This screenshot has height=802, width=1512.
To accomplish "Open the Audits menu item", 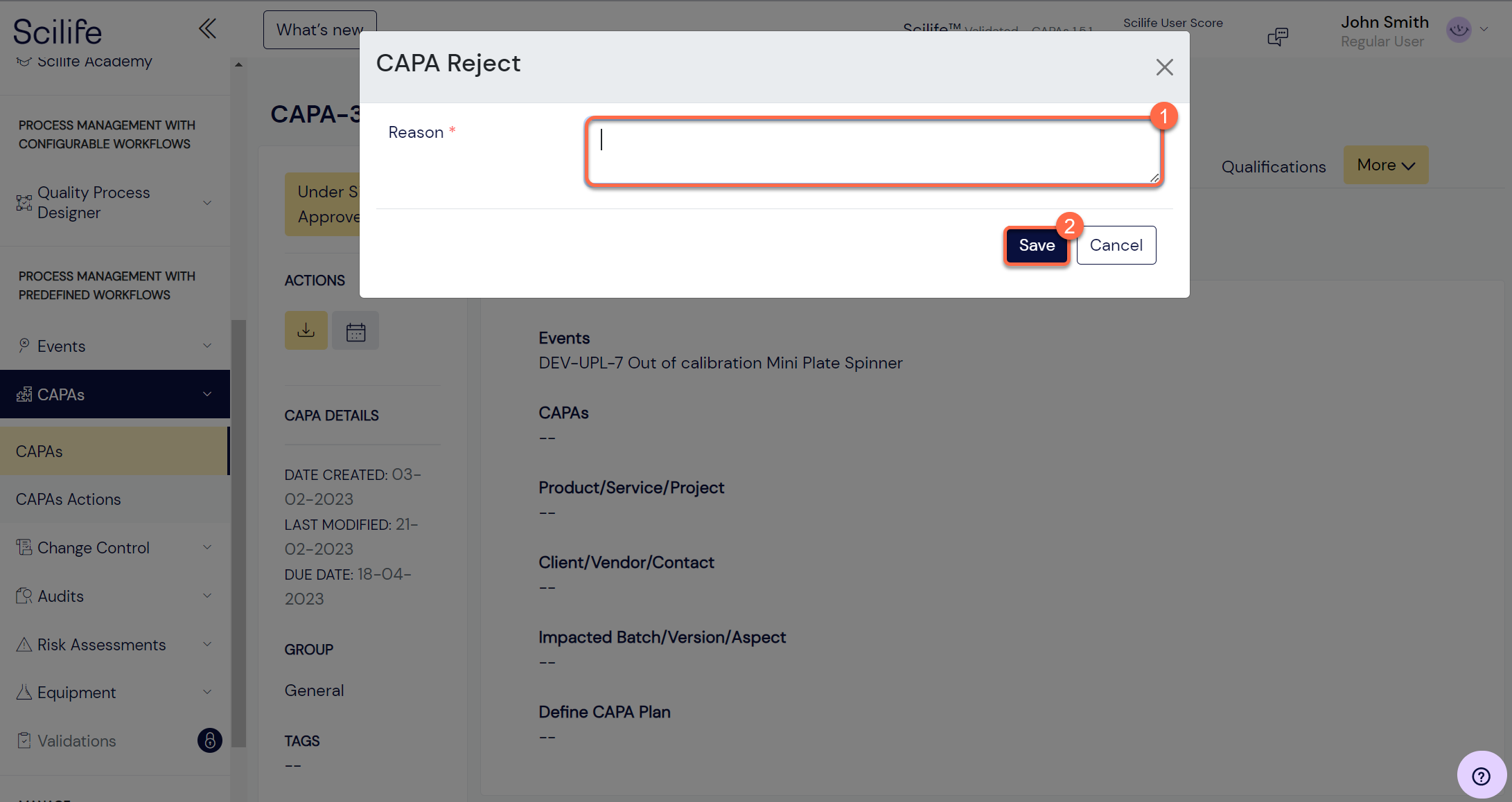I will [x=114, y=596].
